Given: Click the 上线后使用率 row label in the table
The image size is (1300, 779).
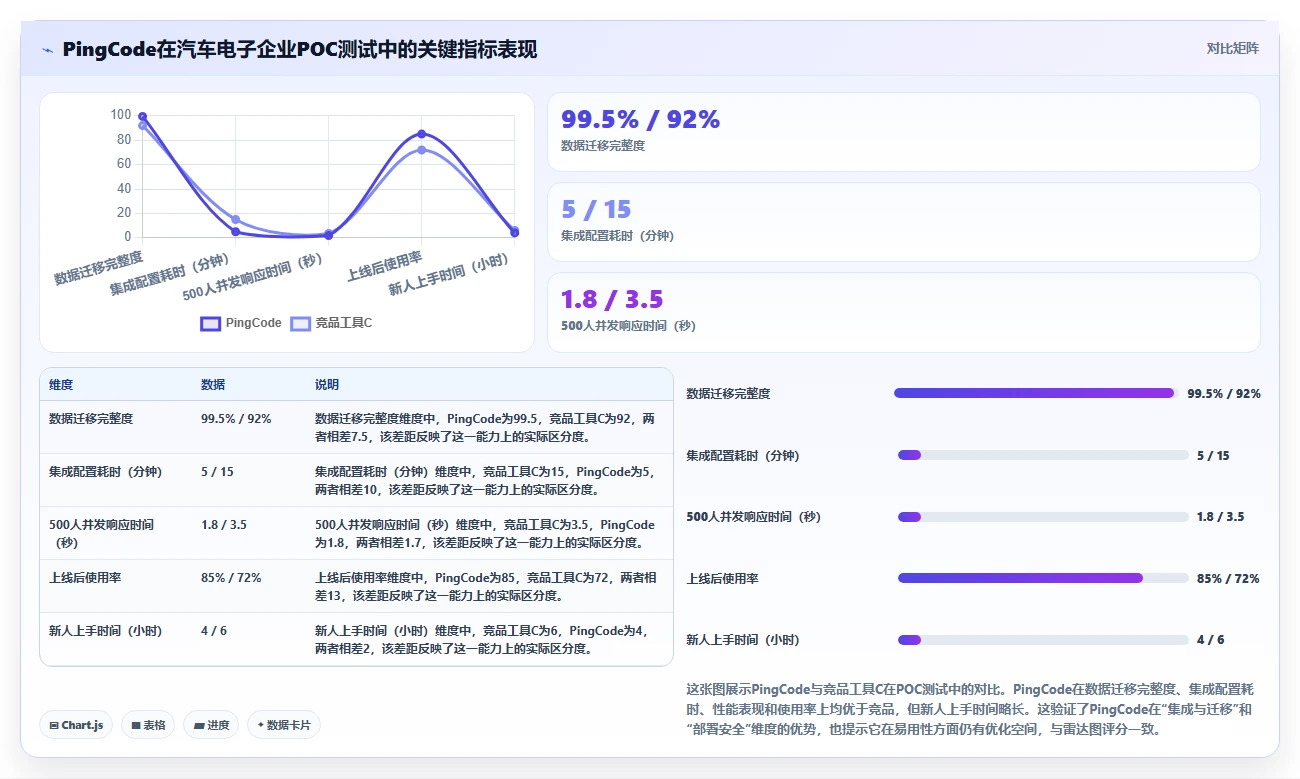Looking at the screenshot, I should coord(85,577).
